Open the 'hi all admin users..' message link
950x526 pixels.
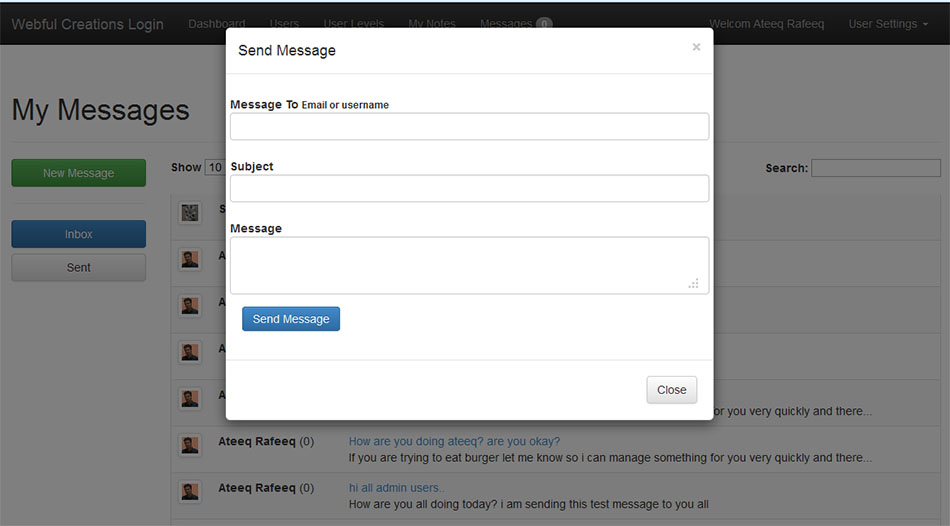click(x=397, y=488)
